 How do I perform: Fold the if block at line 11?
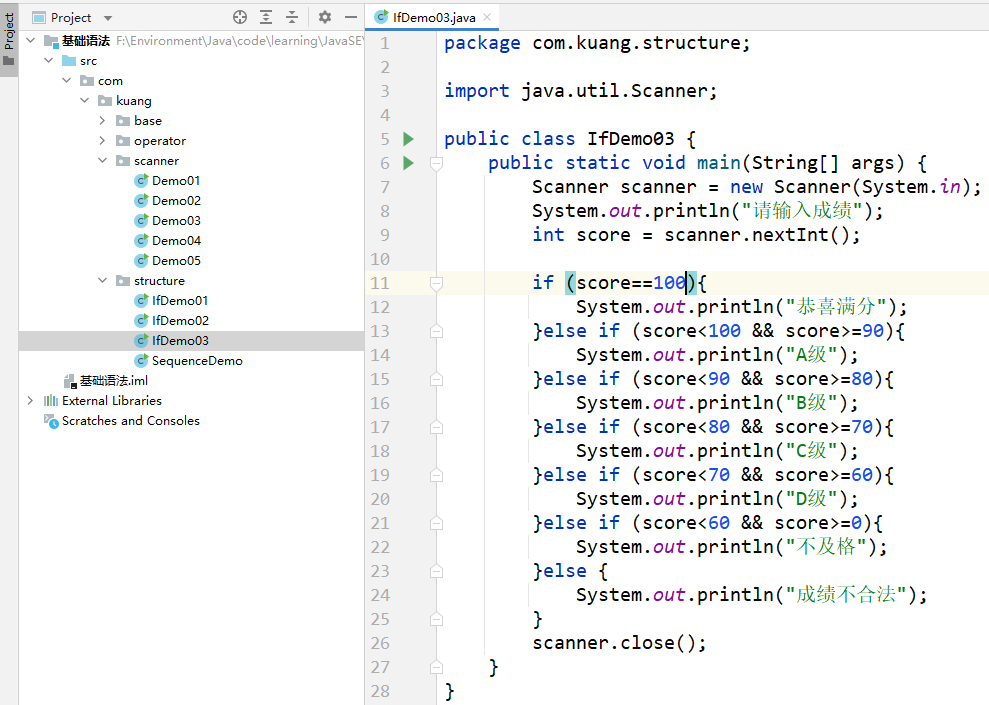pos(436,283)
